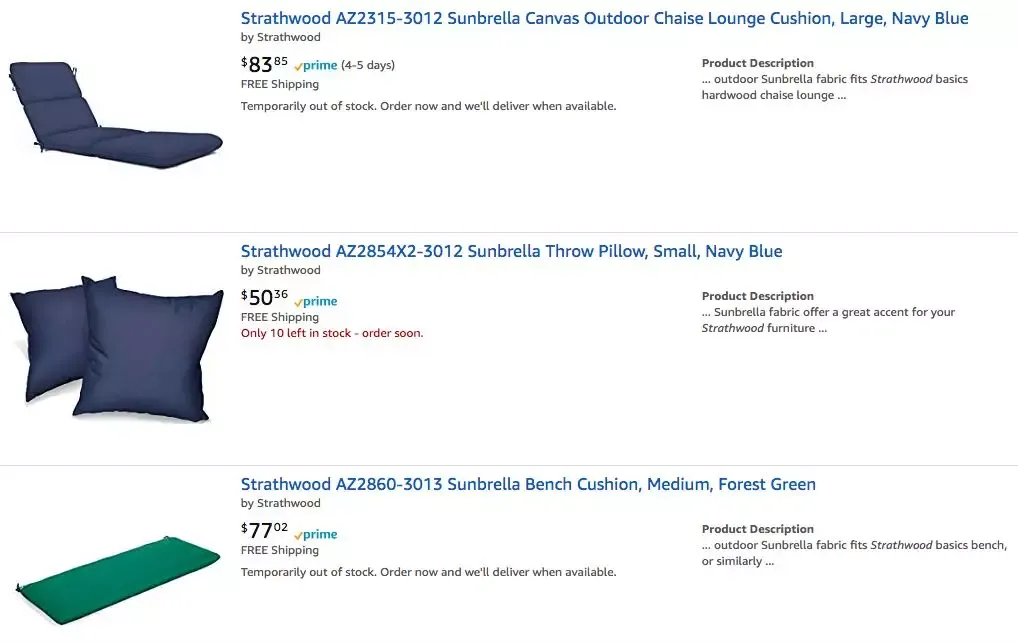The image size is (1018, 642).
Task: Click the navy chaise lounge cushion image
Action: tap(114, 114)
